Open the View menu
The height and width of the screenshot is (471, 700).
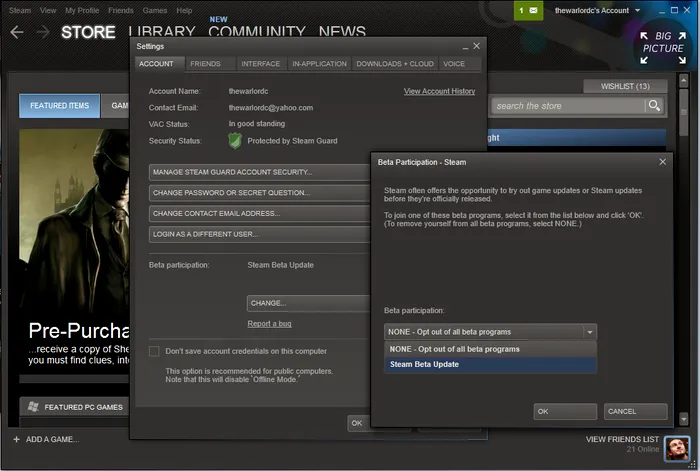[48, 10]
